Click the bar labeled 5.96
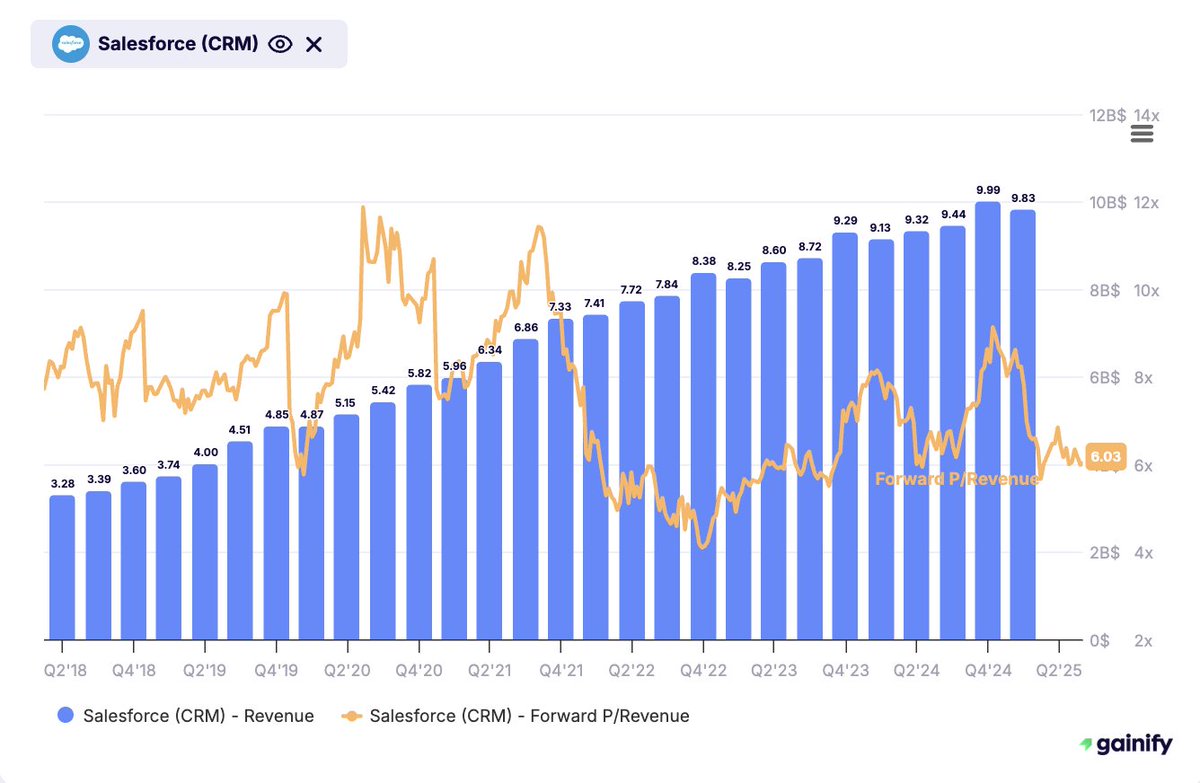Screen dimensions: 1200x783 pos(454,510)
